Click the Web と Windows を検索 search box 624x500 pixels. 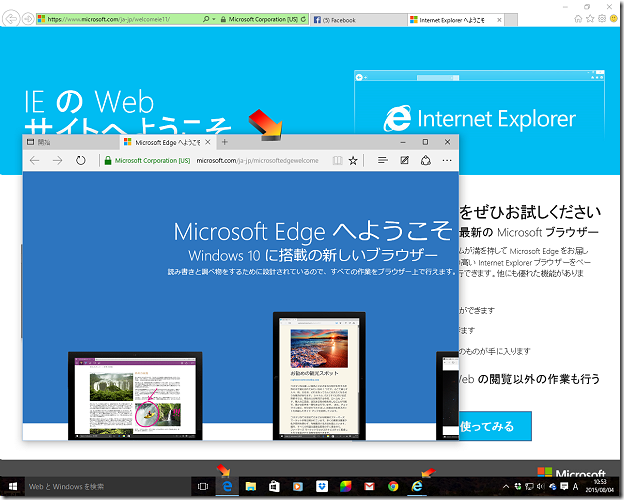(107, 486)
